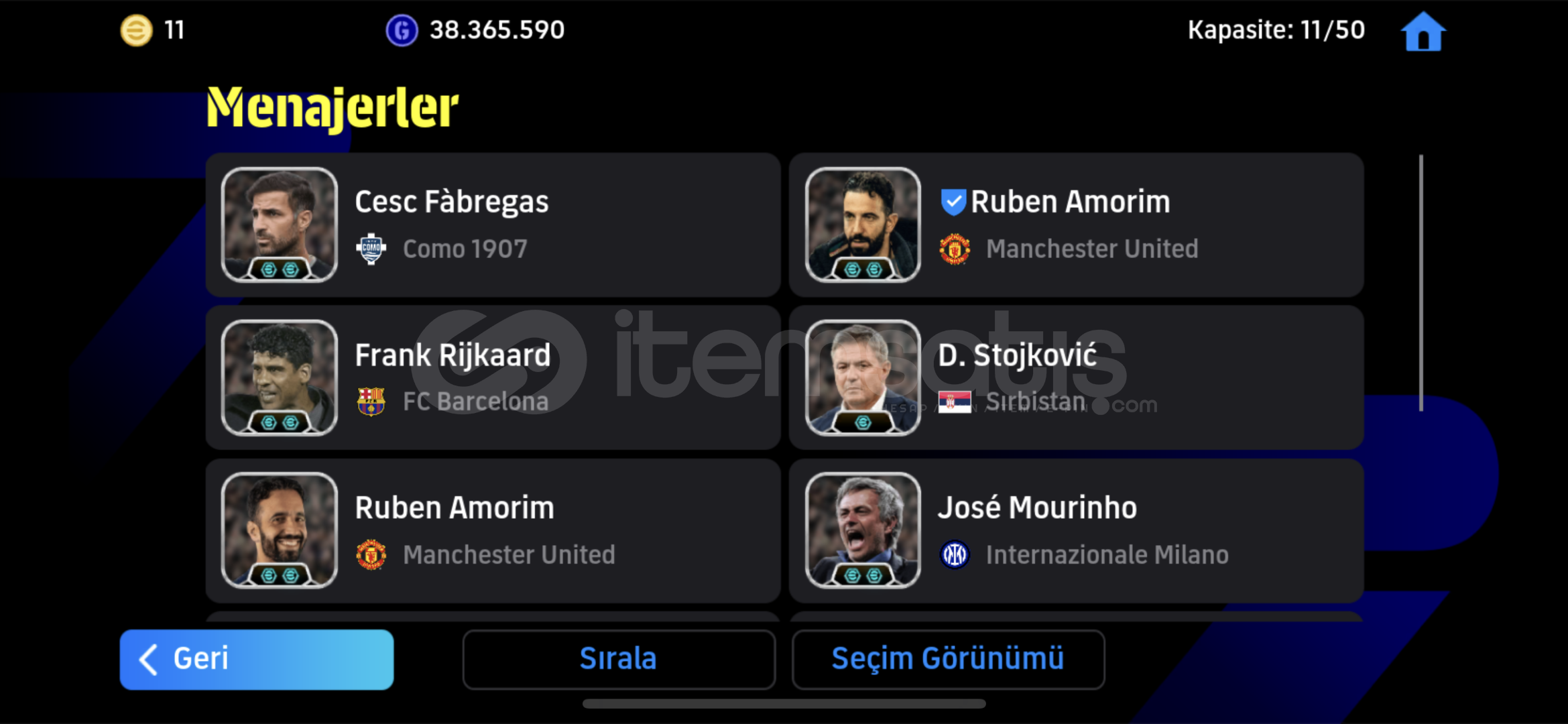Tap the Como 1907 club crest

pyautogui.click(x=371, y=249)
